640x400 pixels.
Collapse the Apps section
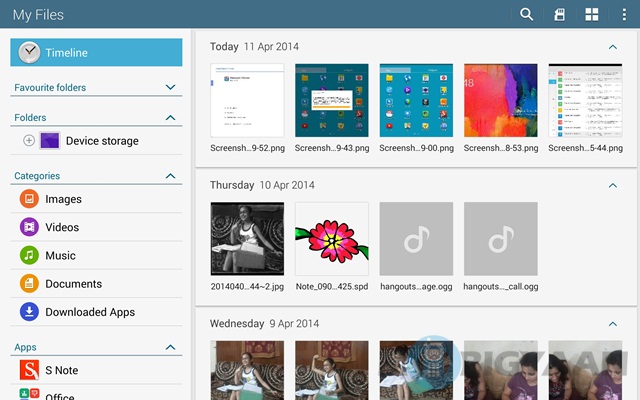(170, 347)
